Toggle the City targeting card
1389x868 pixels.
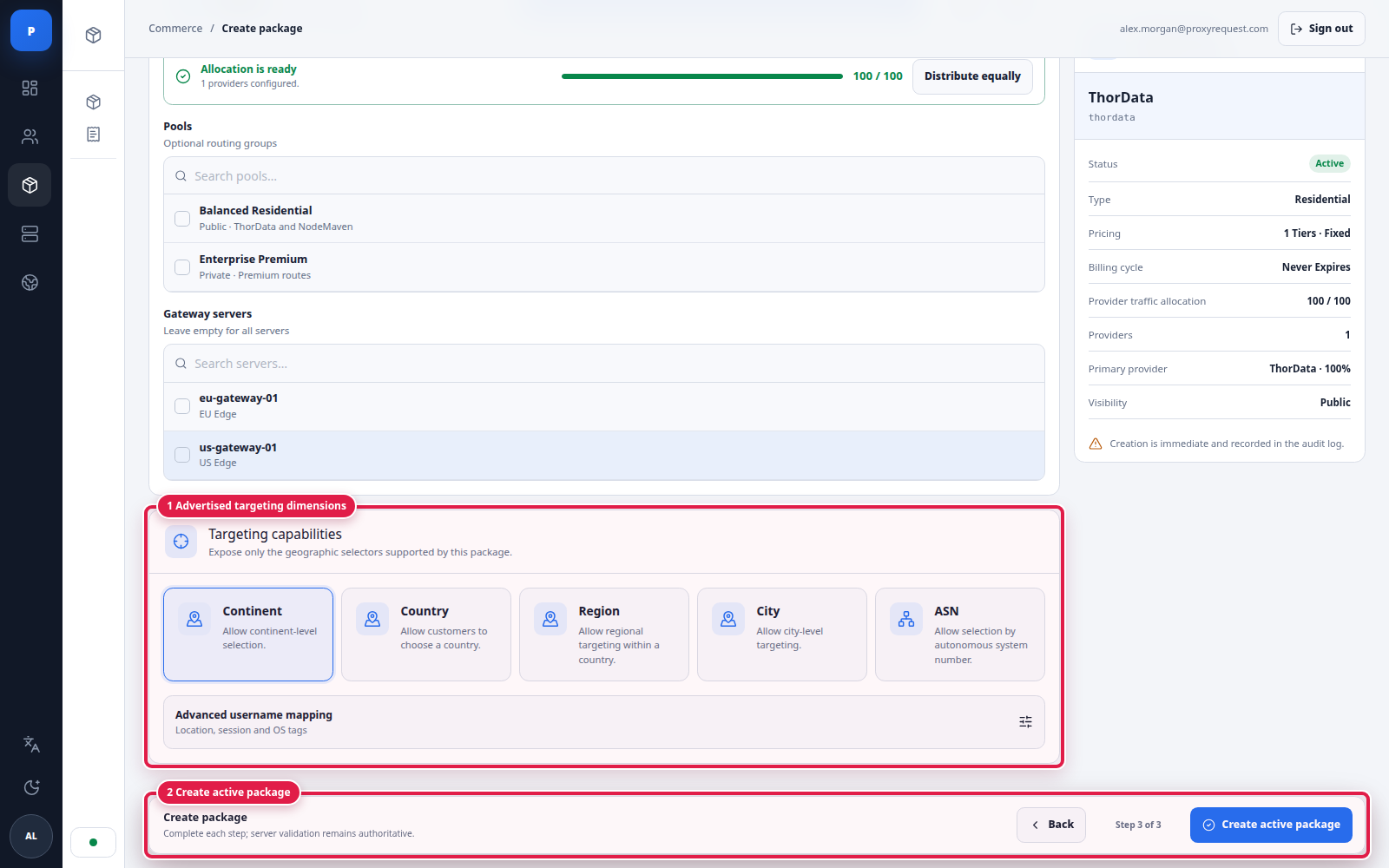[x=782, y=635]
